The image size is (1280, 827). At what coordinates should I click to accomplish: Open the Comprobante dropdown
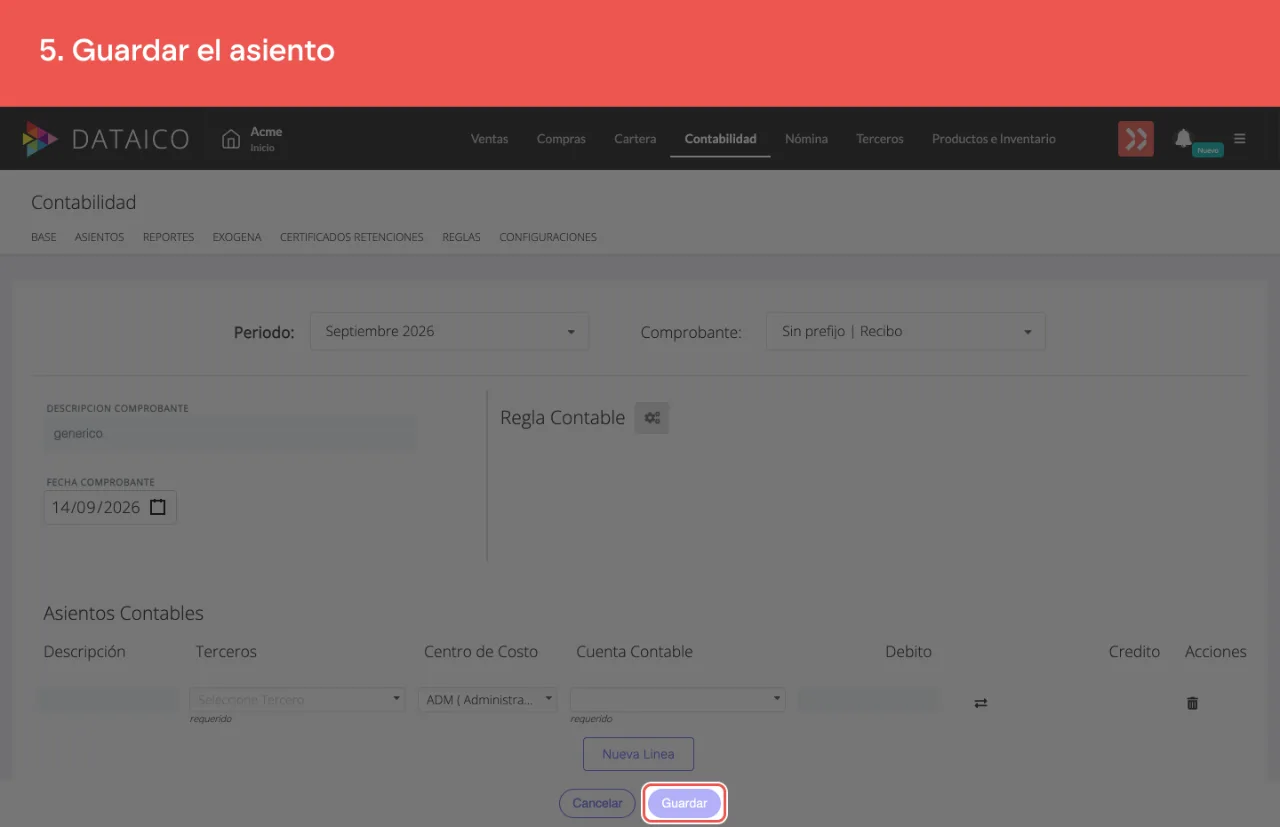(x=906, y=331)
